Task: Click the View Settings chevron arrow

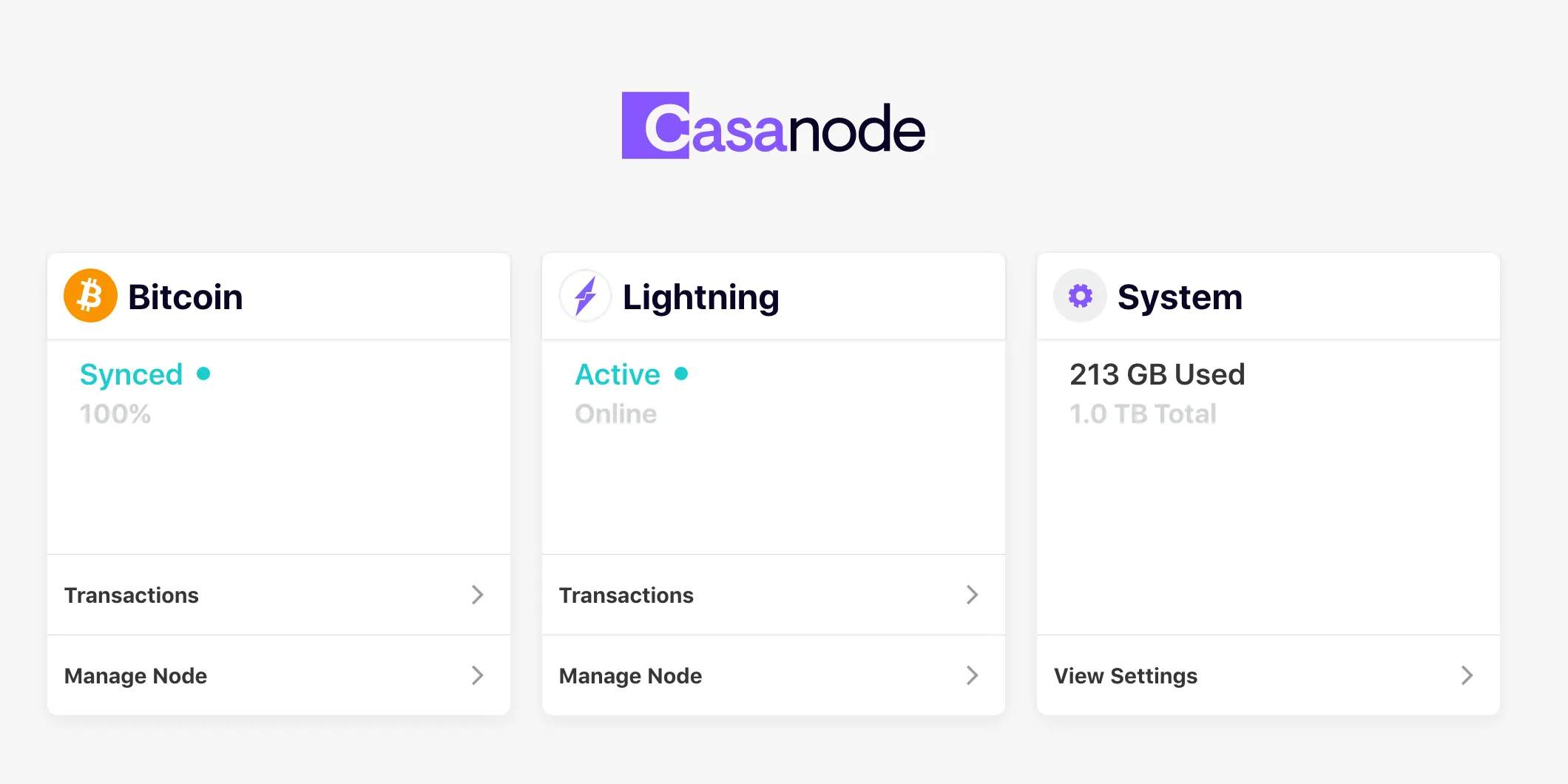Action: 1467,675
